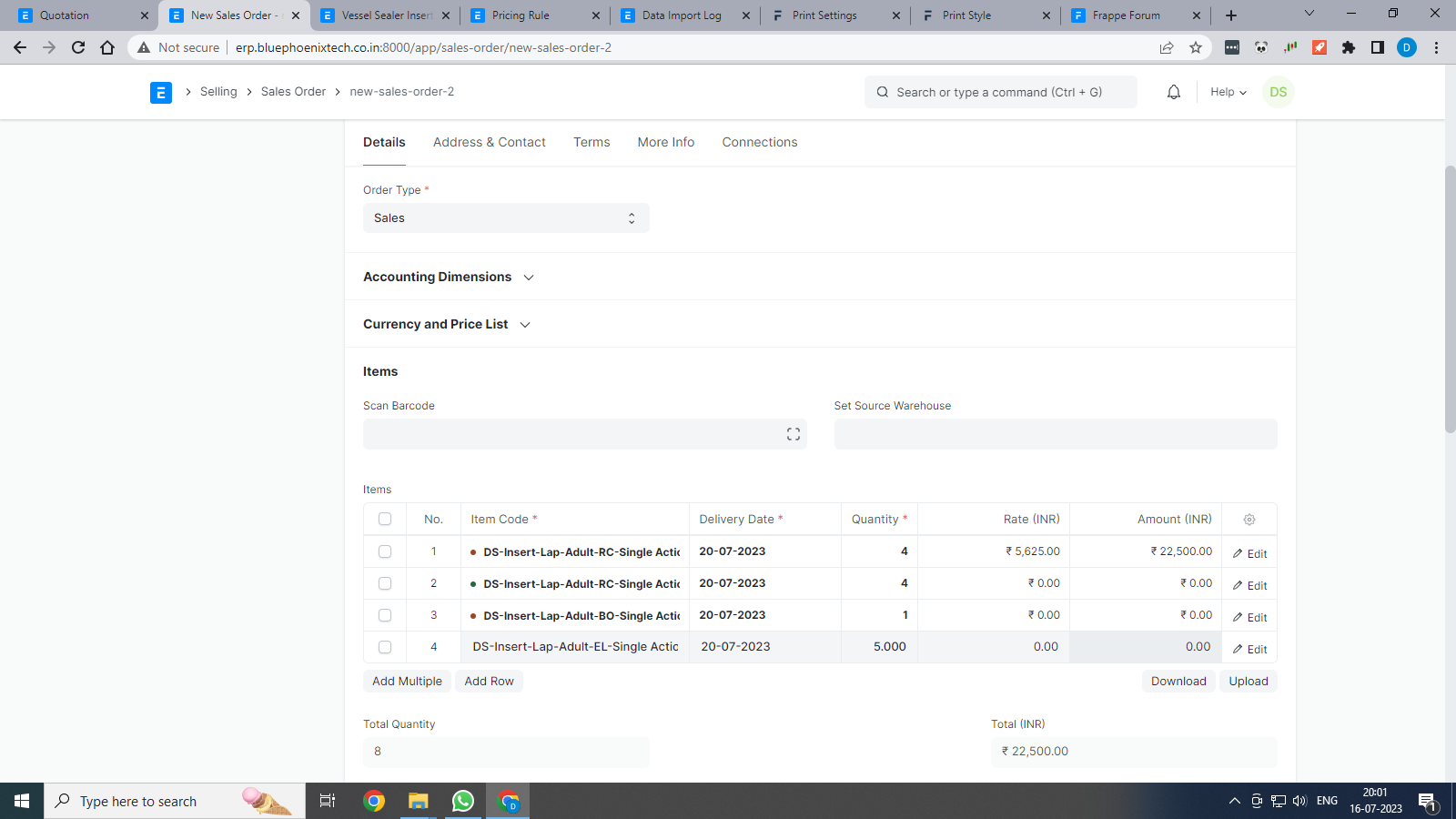Screen dimensions: 1456x819
Task: Bookmark this page with star icon
Action: click(1196, 47)
